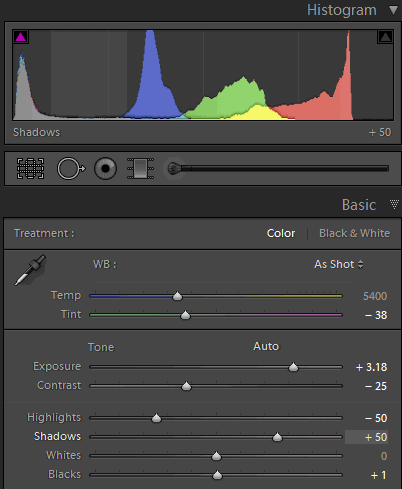
Task: Select the Crop Overlay tool
Action: 30,169
